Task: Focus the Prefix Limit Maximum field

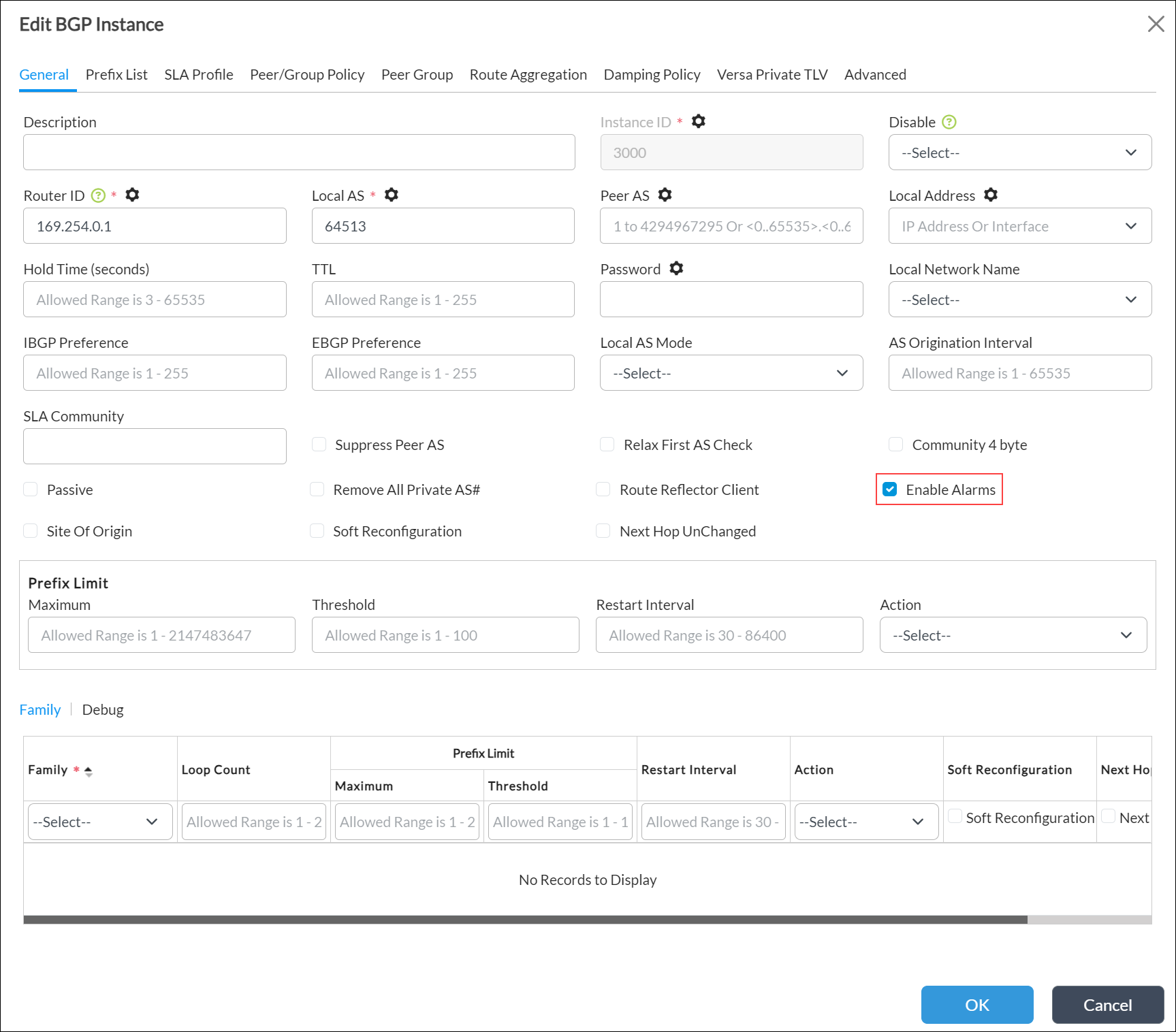Action: coord(161,635)
